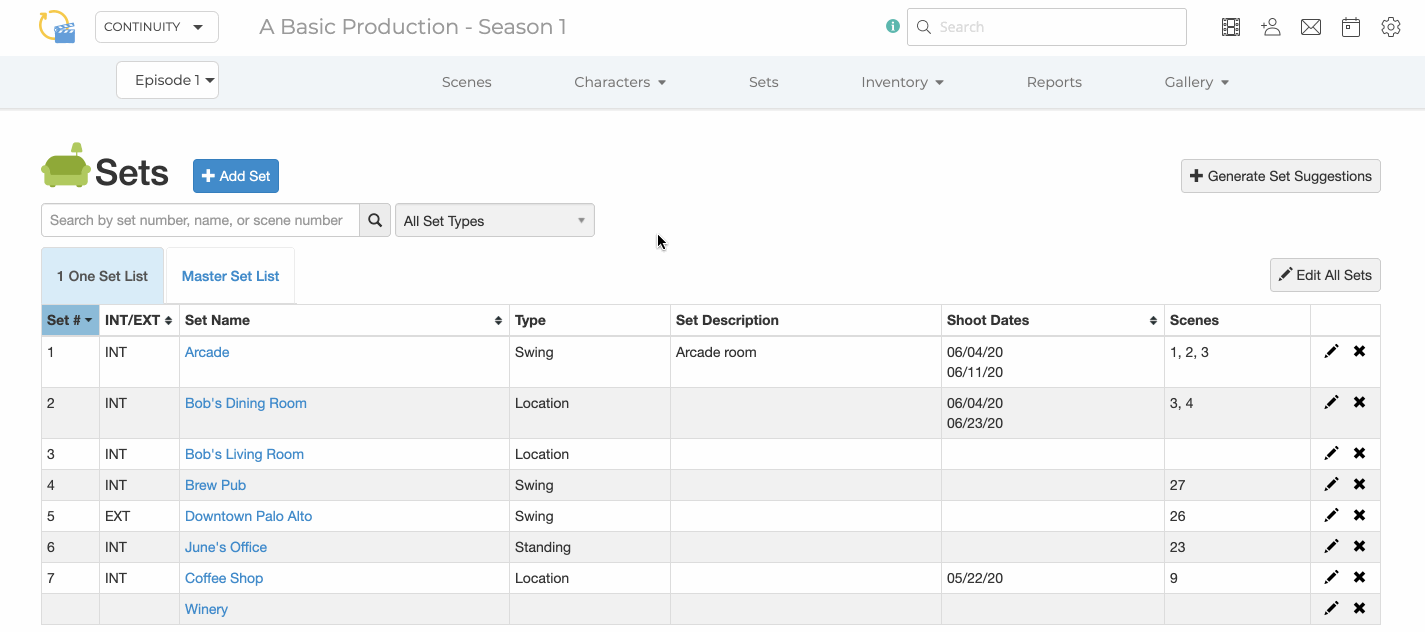Image resolution: width=1425 pixels, height=632 pixels.
Task: Remove the Coffee Shop set
Action: tap(1359, 577)
